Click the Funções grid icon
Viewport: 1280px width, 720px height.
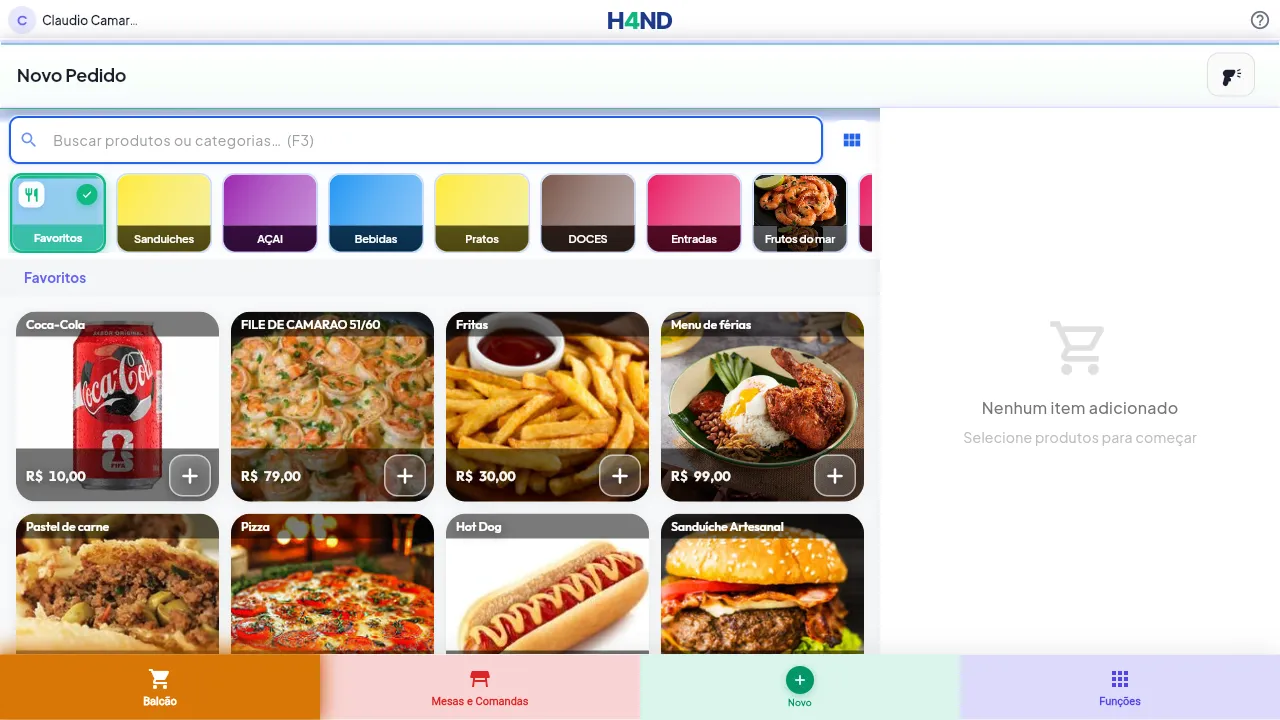point(1120,679)
